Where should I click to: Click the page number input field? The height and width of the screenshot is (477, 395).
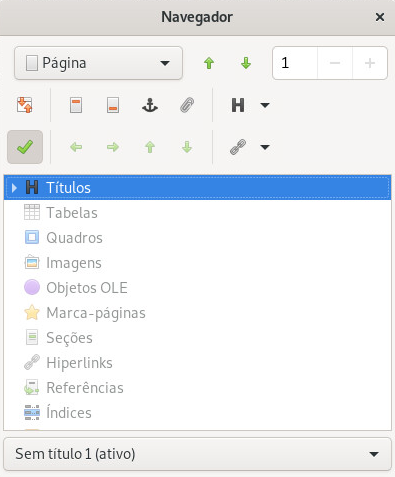[295, 63]
